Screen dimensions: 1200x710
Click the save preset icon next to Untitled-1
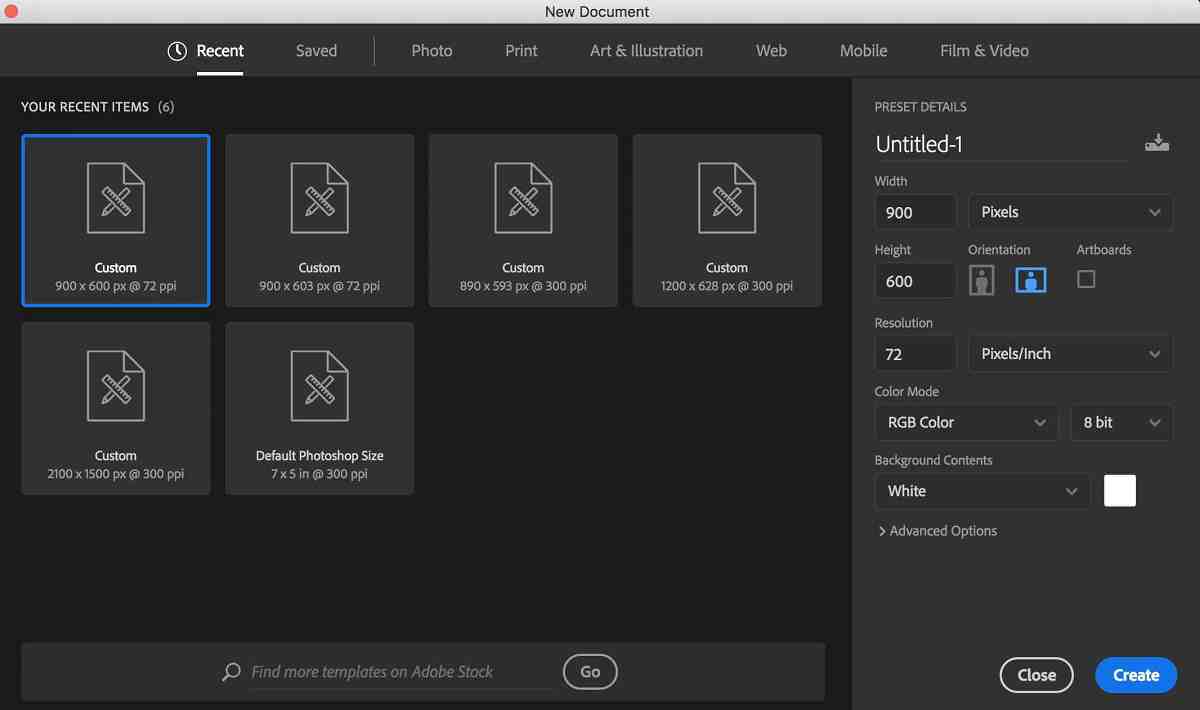point(1157,143)
